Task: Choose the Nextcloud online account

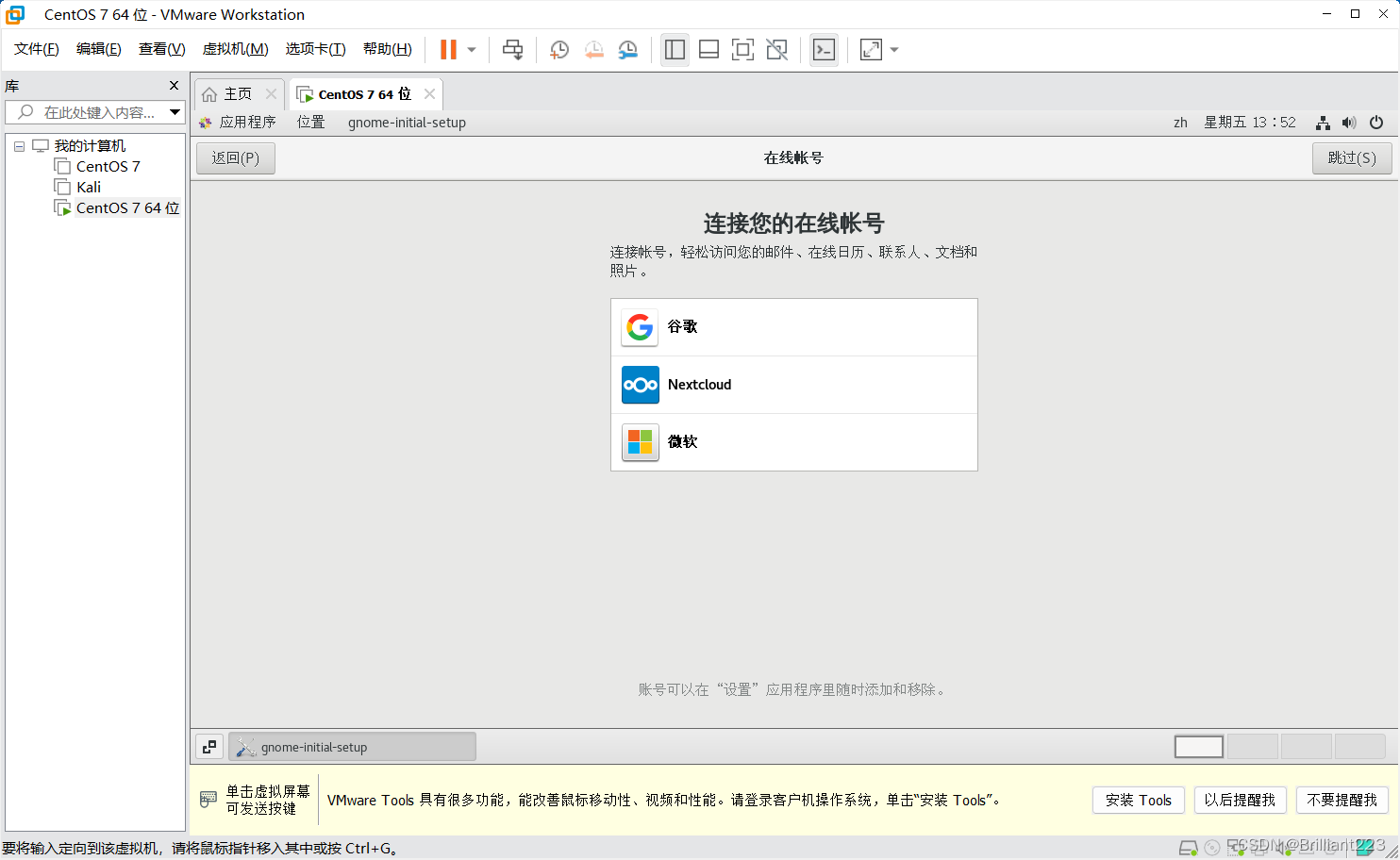Action: pos(794,385)
